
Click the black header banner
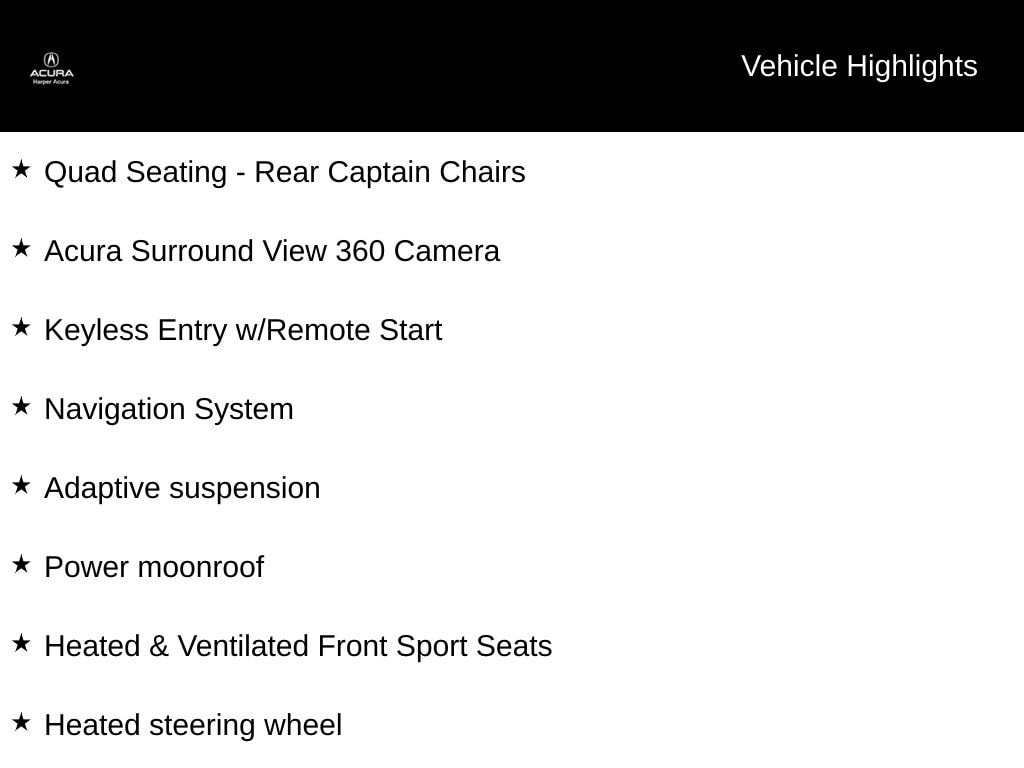(x=512, y=65)
